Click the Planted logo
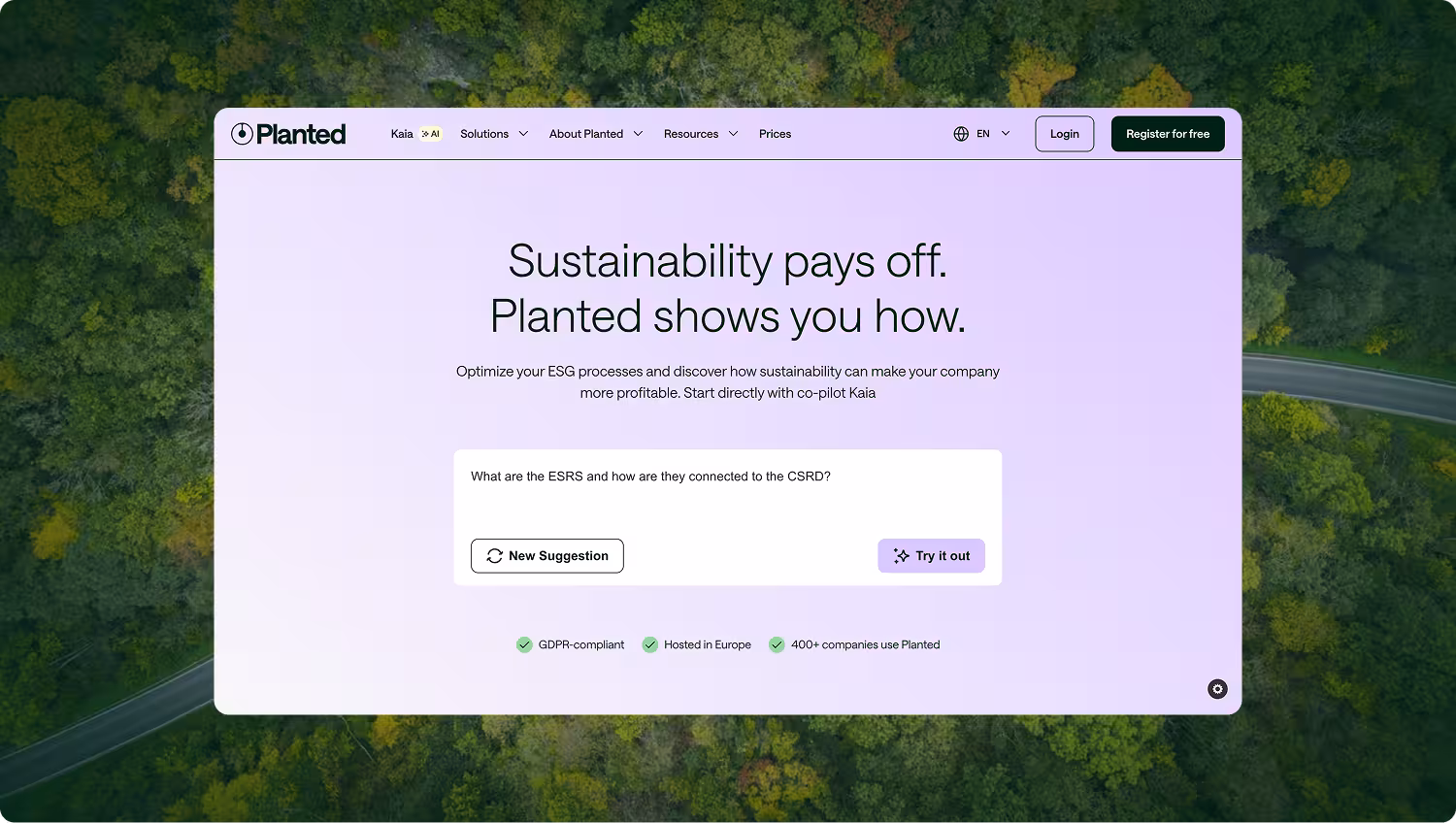Image resolution: width=1456 pixels, height=823 pixels. pyautogui.click(x=288, y=134)
